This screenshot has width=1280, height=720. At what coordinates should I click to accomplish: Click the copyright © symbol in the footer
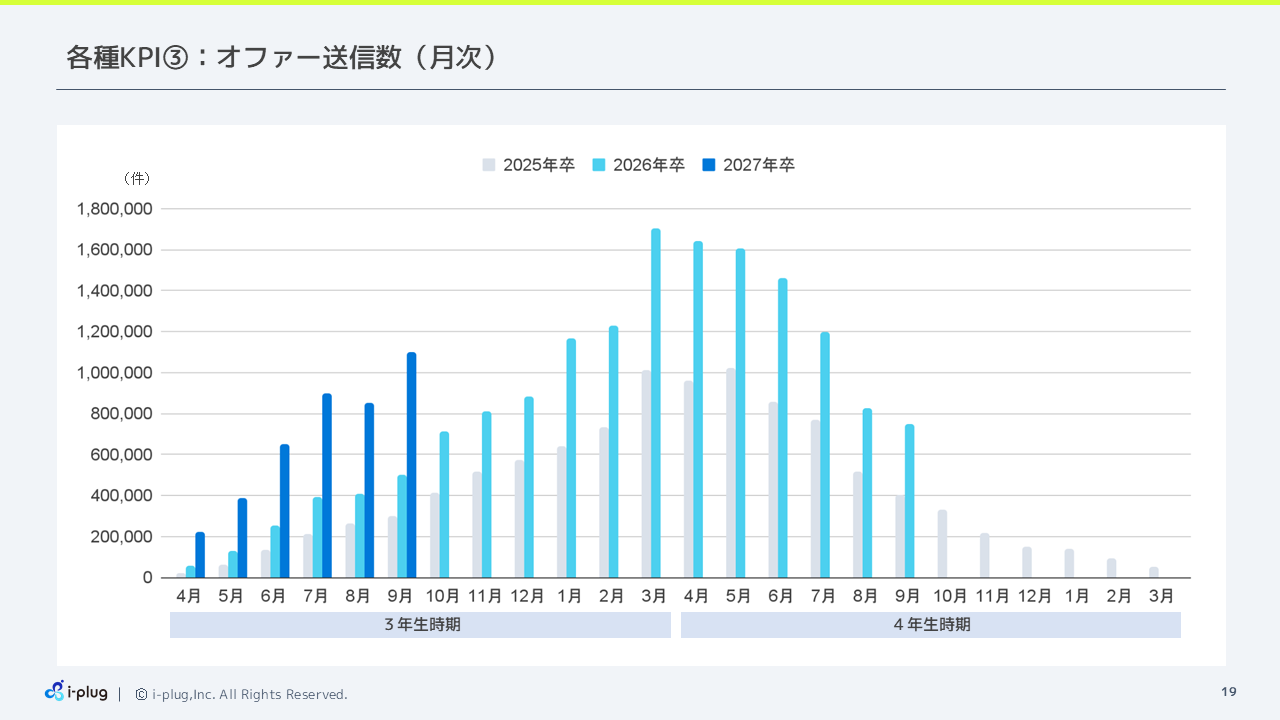click(139, 693)
